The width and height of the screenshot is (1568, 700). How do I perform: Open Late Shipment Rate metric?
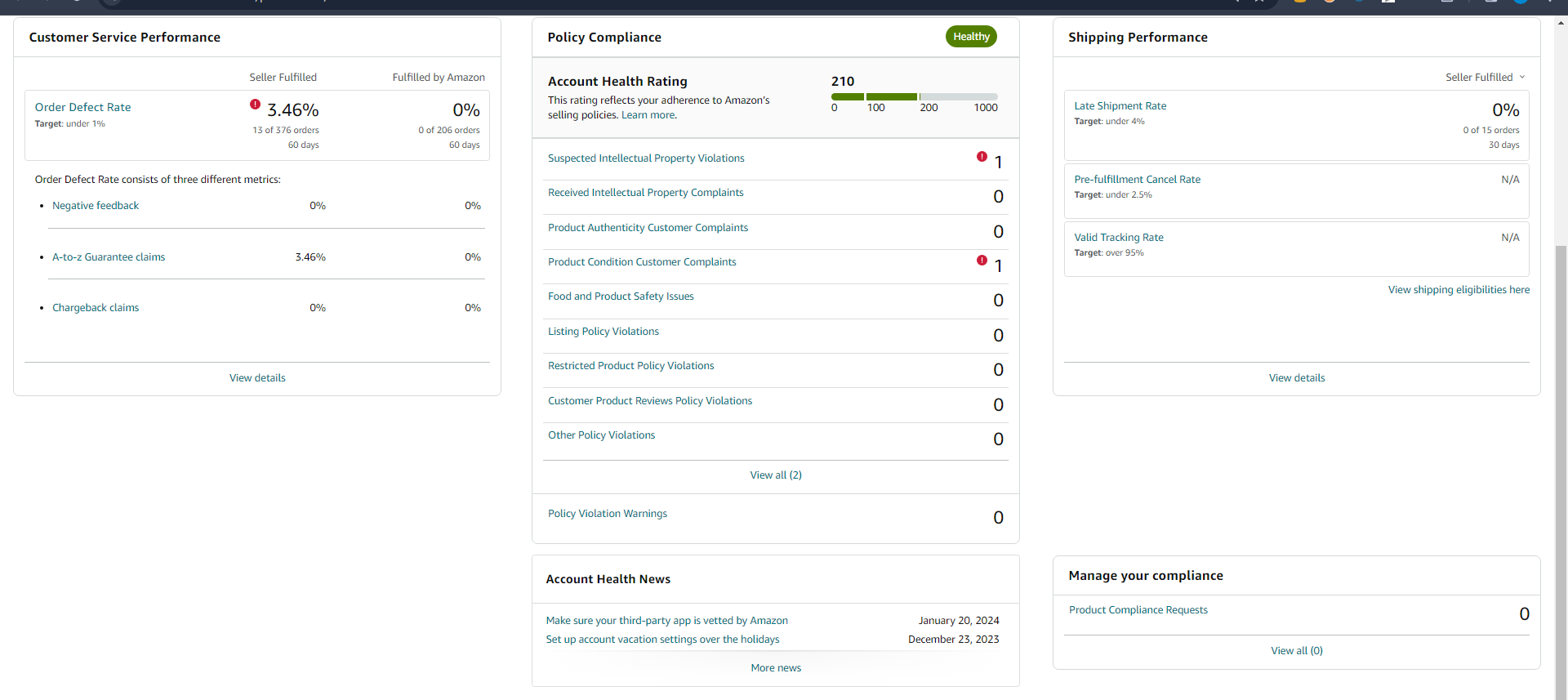coord(1120,106)
